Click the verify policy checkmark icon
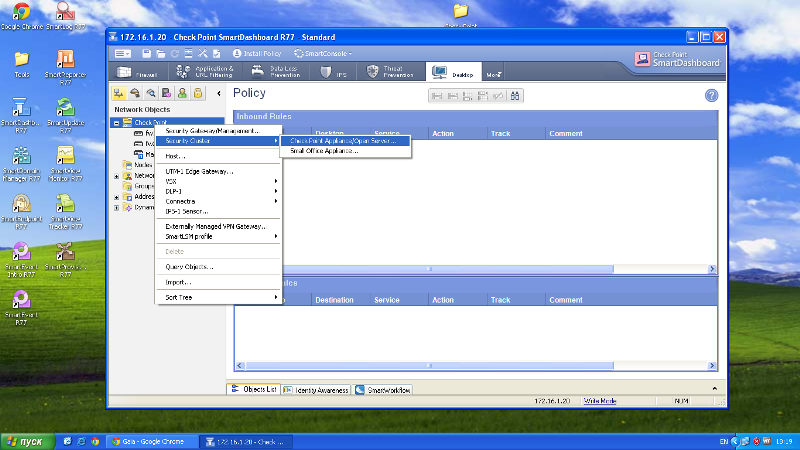This screenshot has height=450, width=800. coord(216,54)
